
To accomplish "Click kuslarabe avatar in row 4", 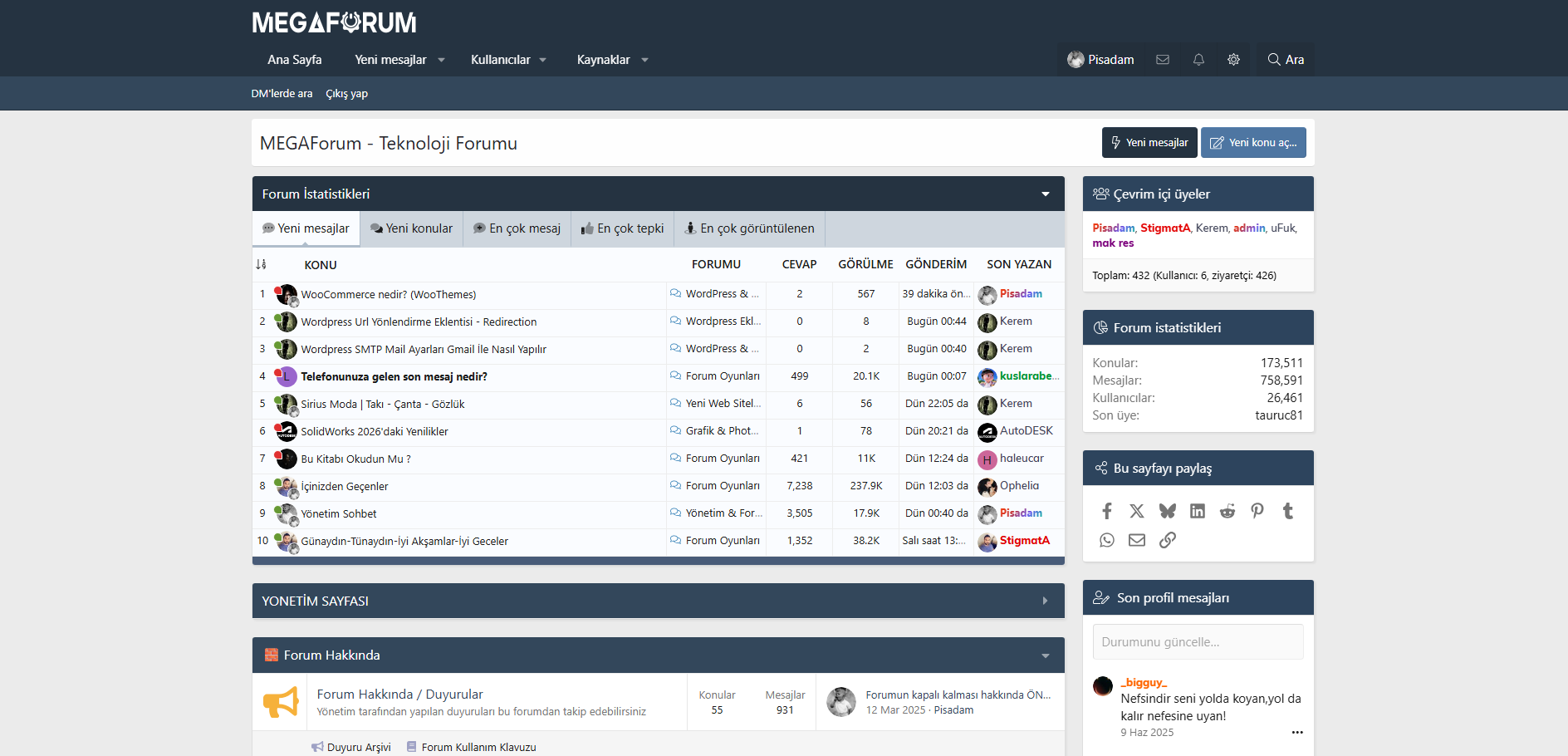I will 987,377.
